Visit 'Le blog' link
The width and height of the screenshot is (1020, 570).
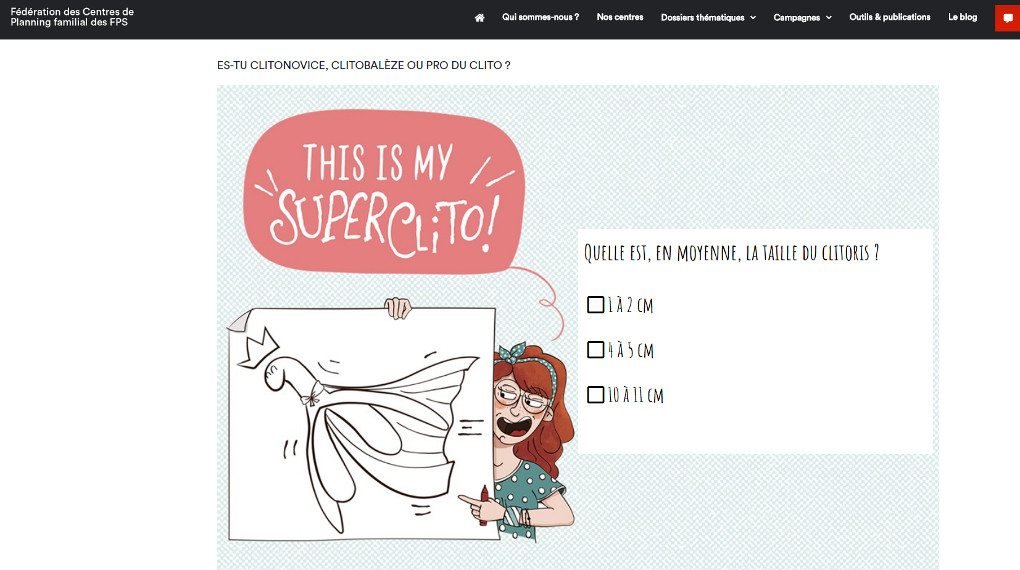(962, 17)
